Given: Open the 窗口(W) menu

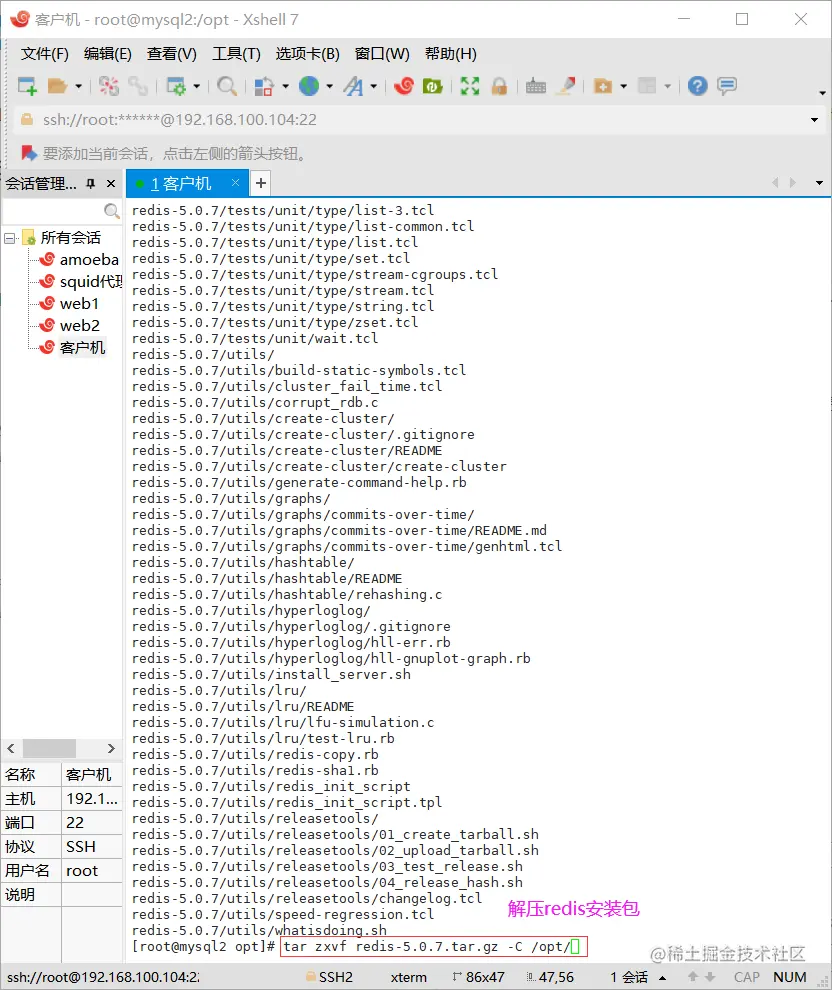Looking at the screenshot, I should (382, 54).
